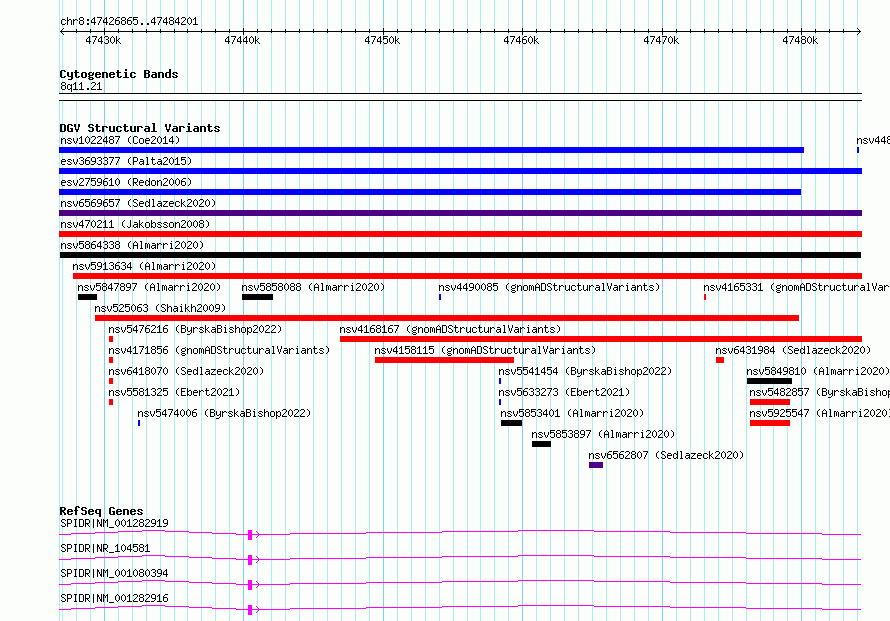Open the nsv5541454 (ByrskaBishop2022) label
The height and width of the screenshot is (621, 890).
click(585, 371)
